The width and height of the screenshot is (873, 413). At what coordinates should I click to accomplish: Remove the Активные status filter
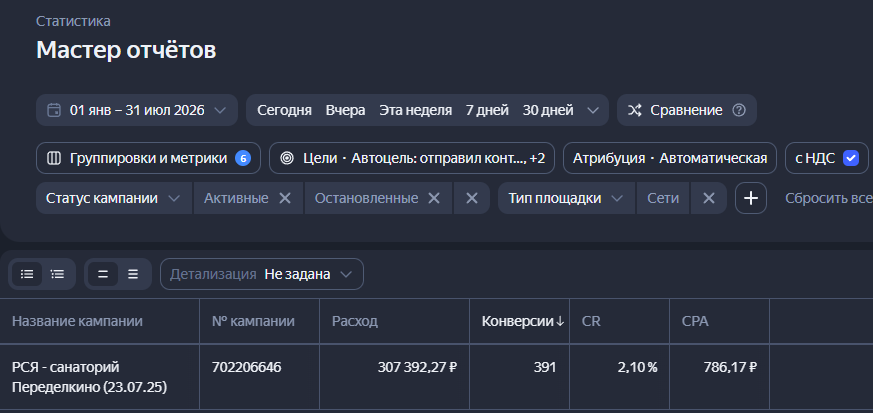click(x=285, y=198)
